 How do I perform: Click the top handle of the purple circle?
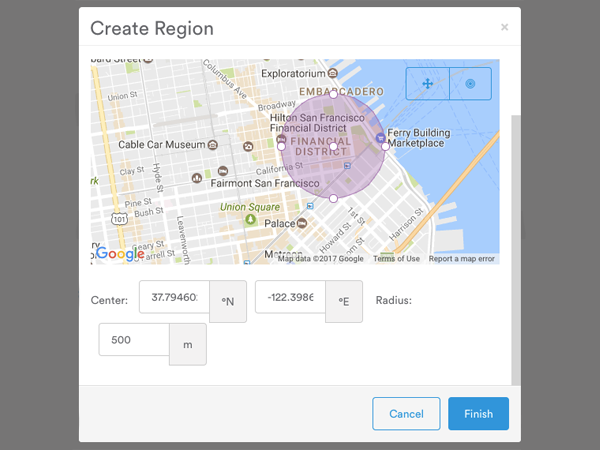tap(333, 94)
